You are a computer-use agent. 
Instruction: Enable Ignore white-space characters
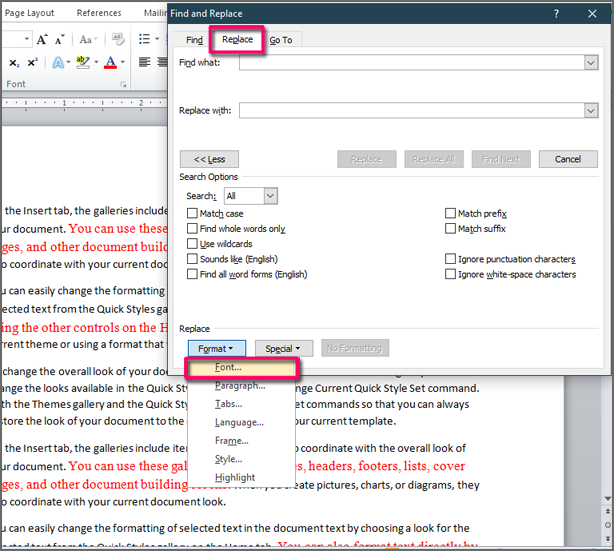pyautogui.click(x=450, y=274)
